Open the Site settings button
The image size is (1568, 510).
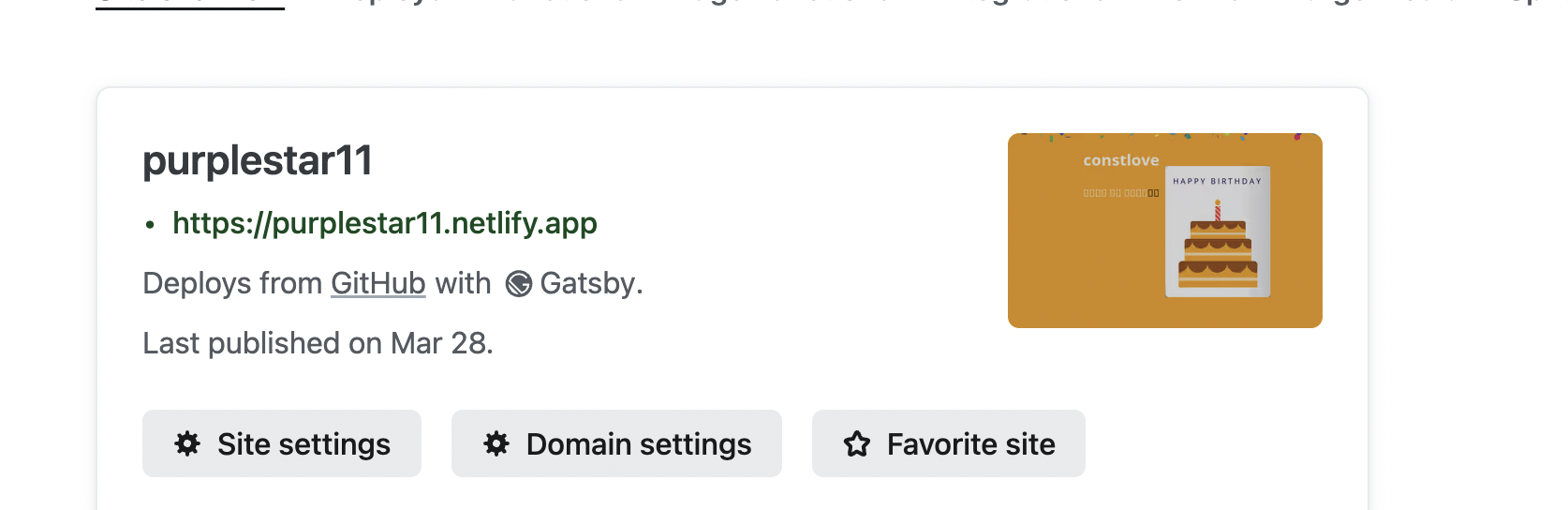[282, 443]
